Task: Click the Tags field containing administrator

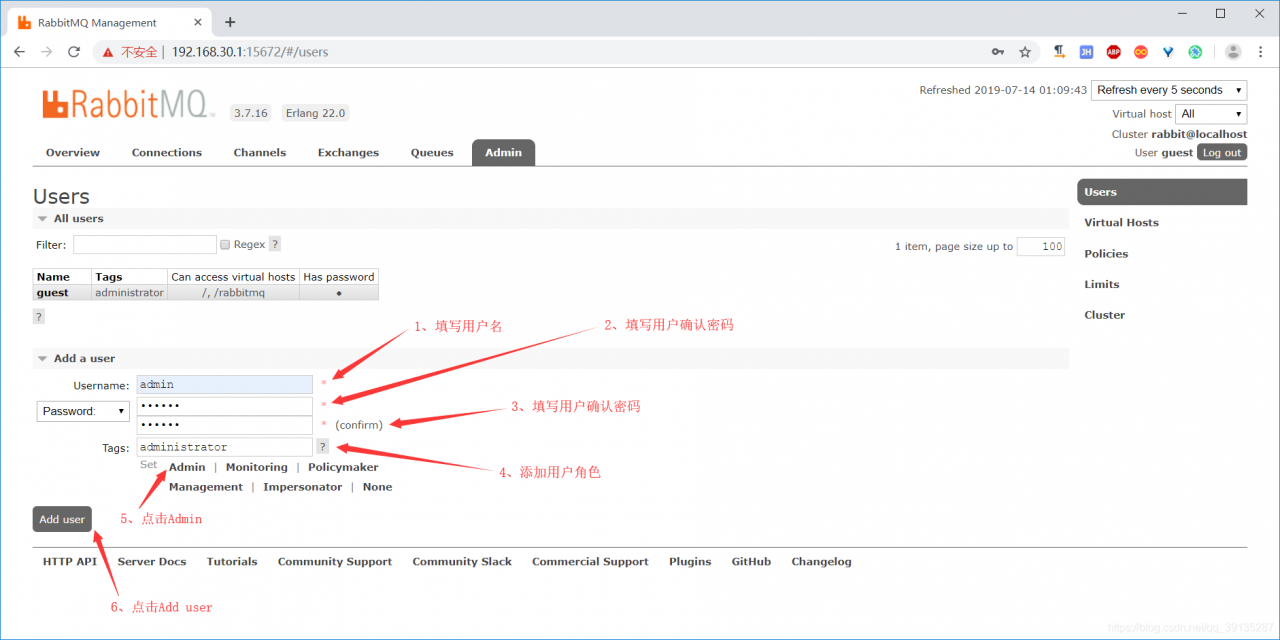Action: coord(225,447)
